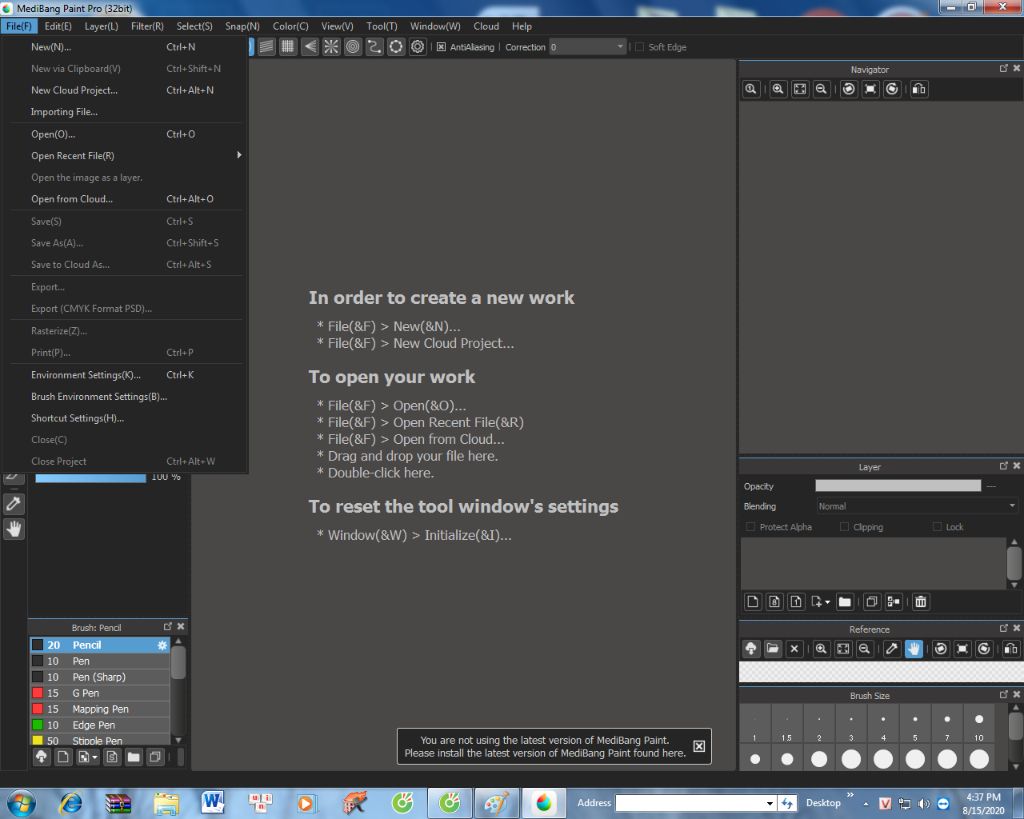Download reference image from cloud
1024x819 pixels.
pyautogui.click(x=751, y=649)
